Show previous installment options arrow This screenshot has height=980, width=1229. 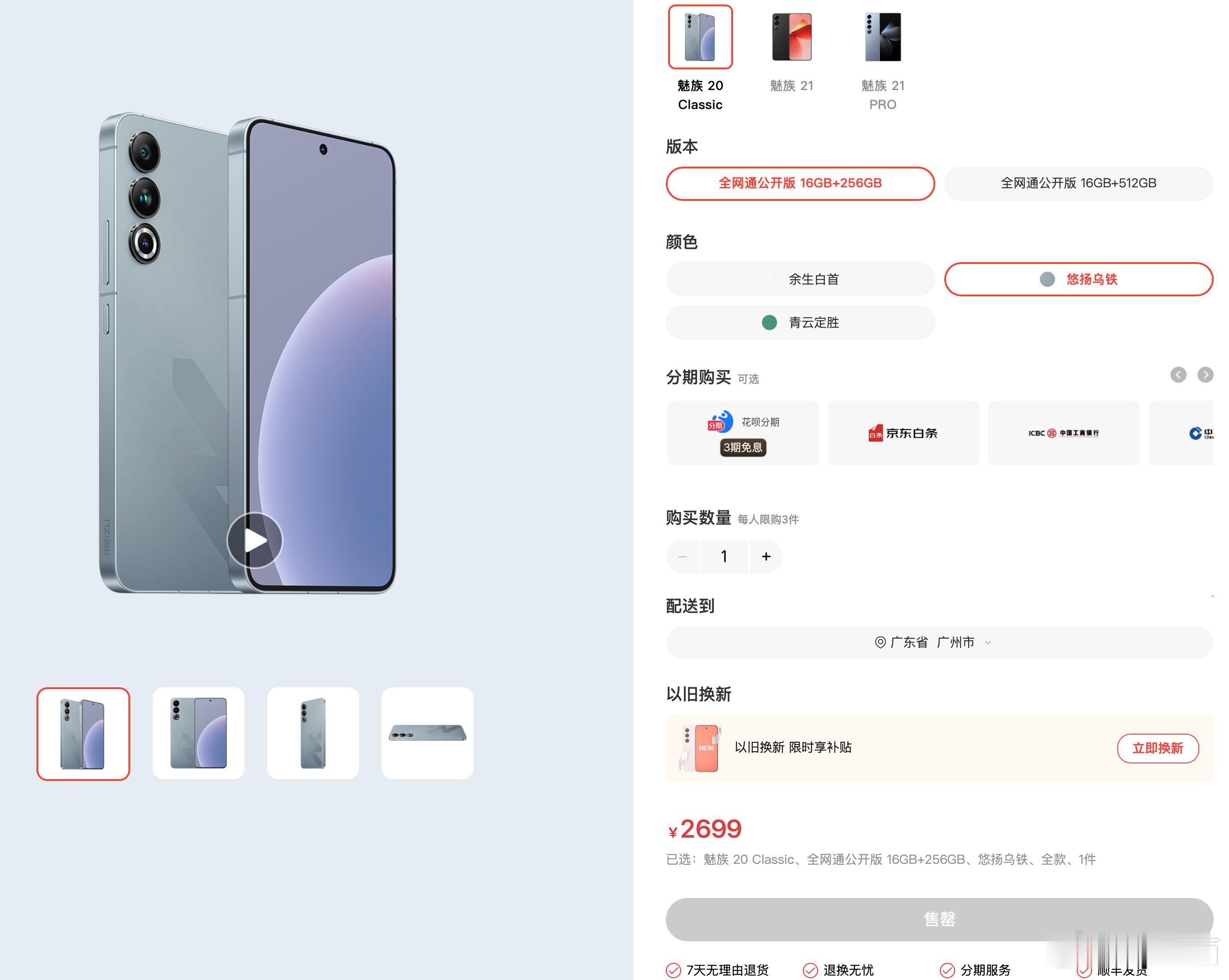click(1178, 374)
